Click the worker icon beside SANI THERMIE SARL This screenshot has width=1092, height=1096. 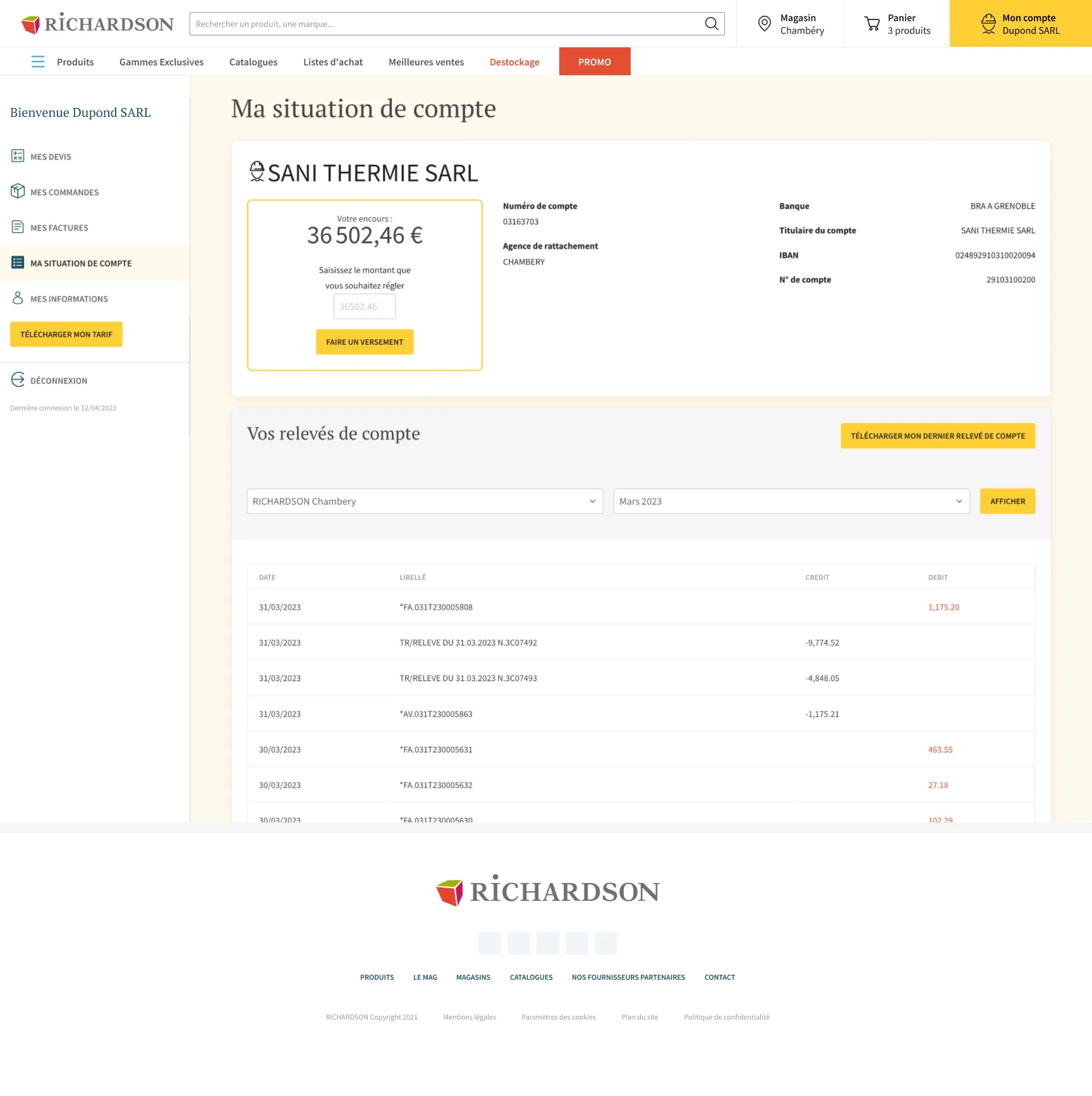[x=257, y=171]
